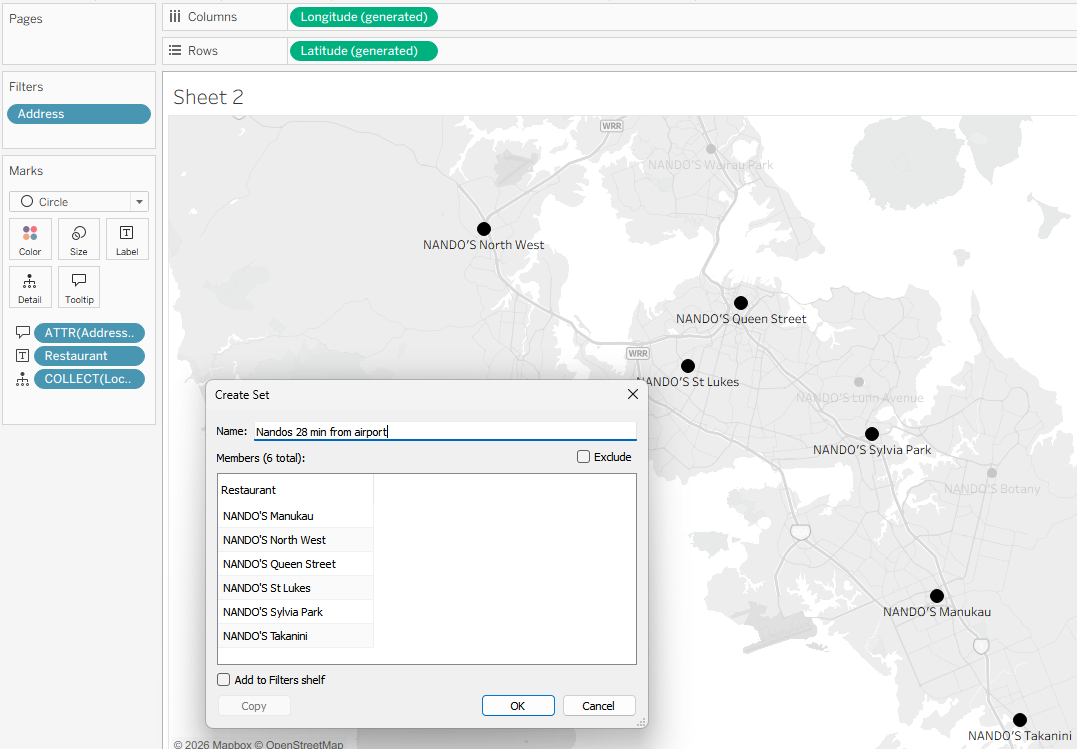Click the Address filter pill
This screenshot has height=749, width=1077.
(79, 114)
